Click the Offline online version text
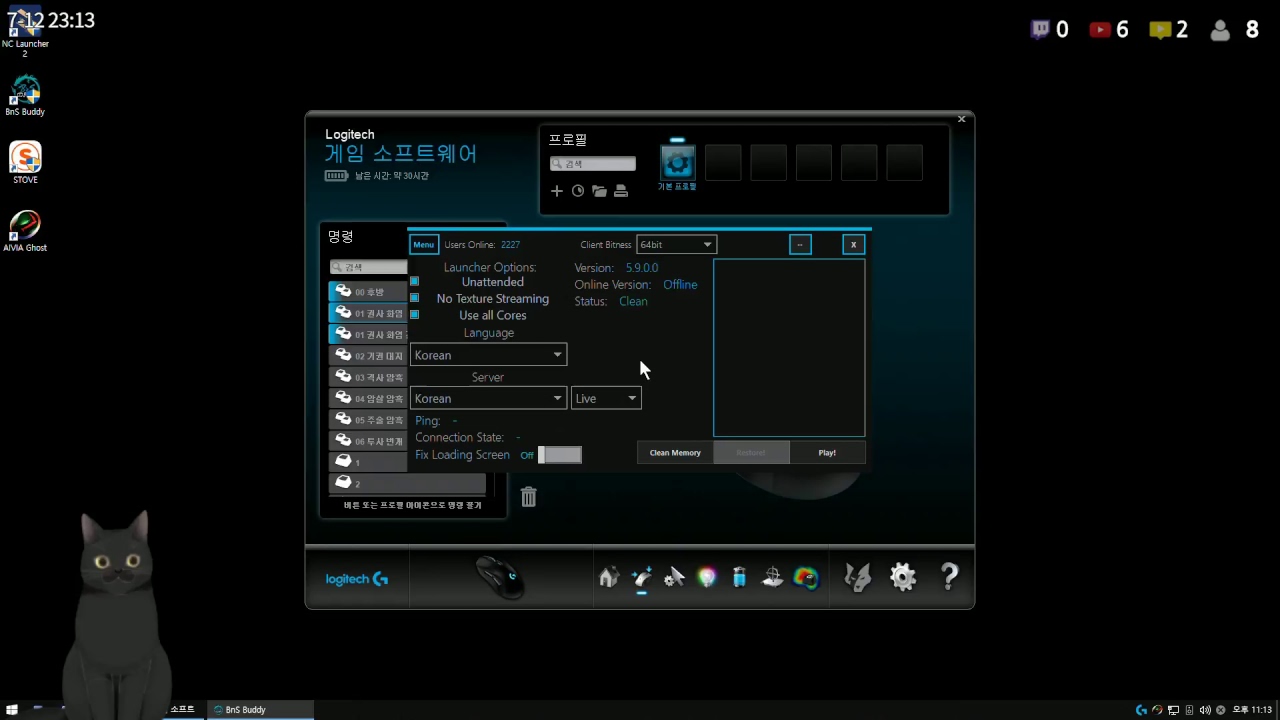This screenshot has height=720, width=1280. [680, 285]
